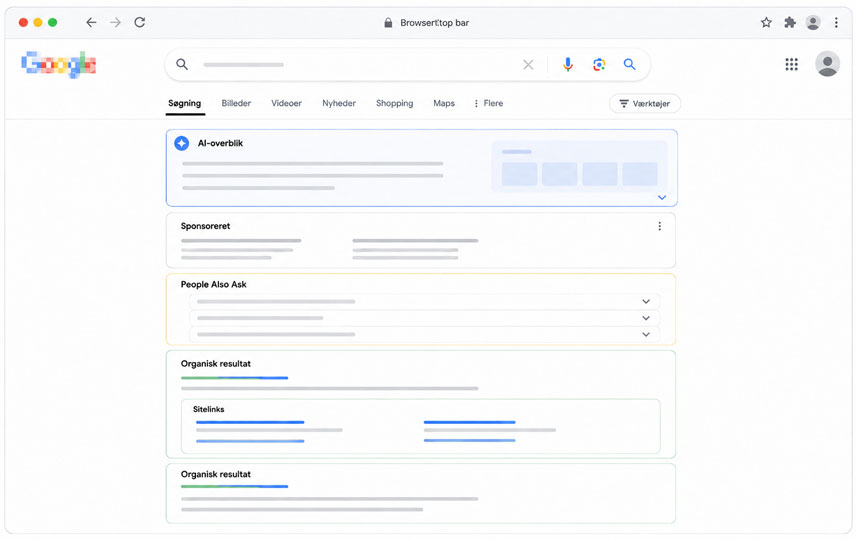This screenshot has width=856, height=540.
Task: Click the magnifier icon inside the search box
Action: 182,64
